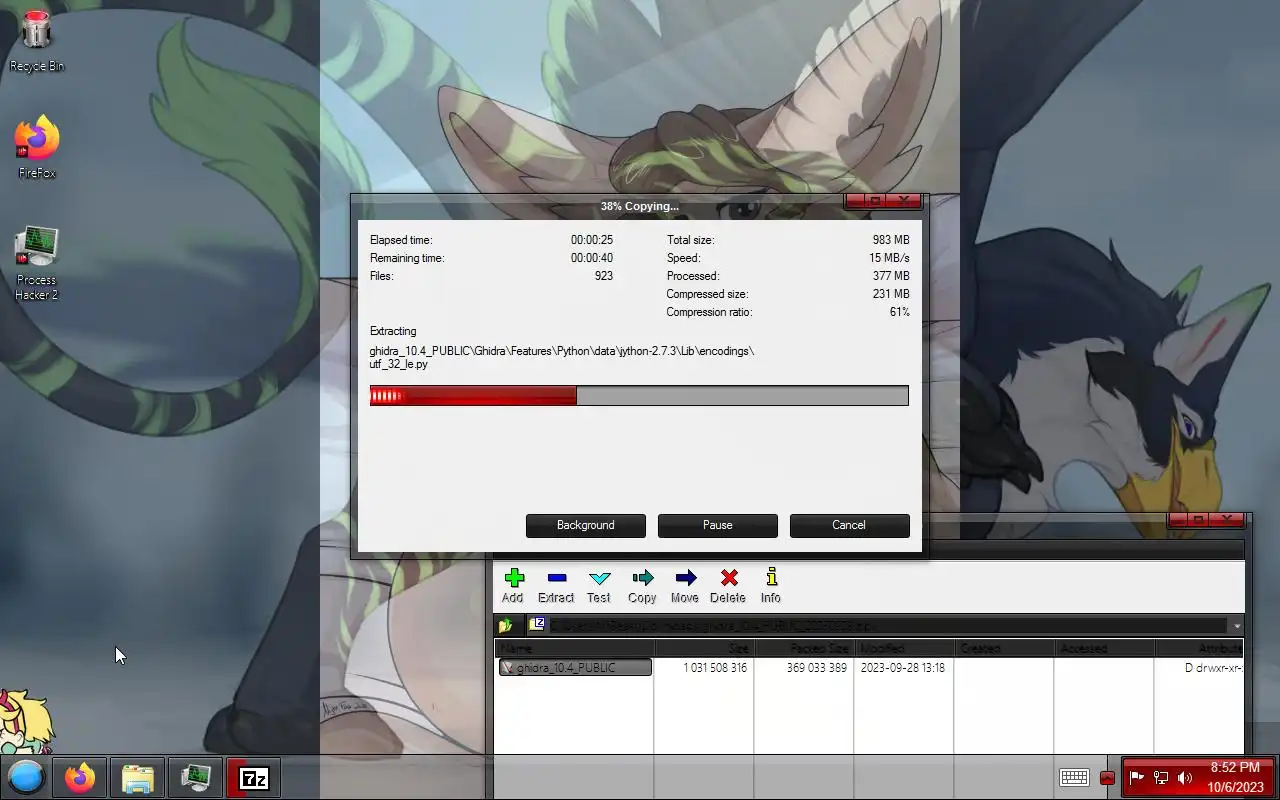Click the Action Center flag tray icon
Image resolution: width=1280 pixels, height=800 pixels.
click(x=1137, y=777)
